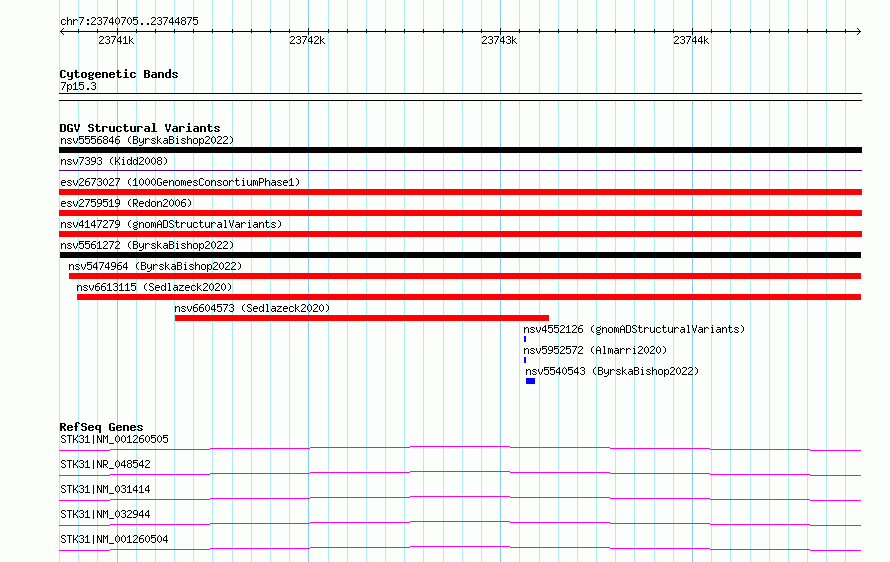Open the nsv5540543 (ByrskaBishop2022) label
Image resolution: width=890 pixels, height=562 pixels.
click(612, 371)
